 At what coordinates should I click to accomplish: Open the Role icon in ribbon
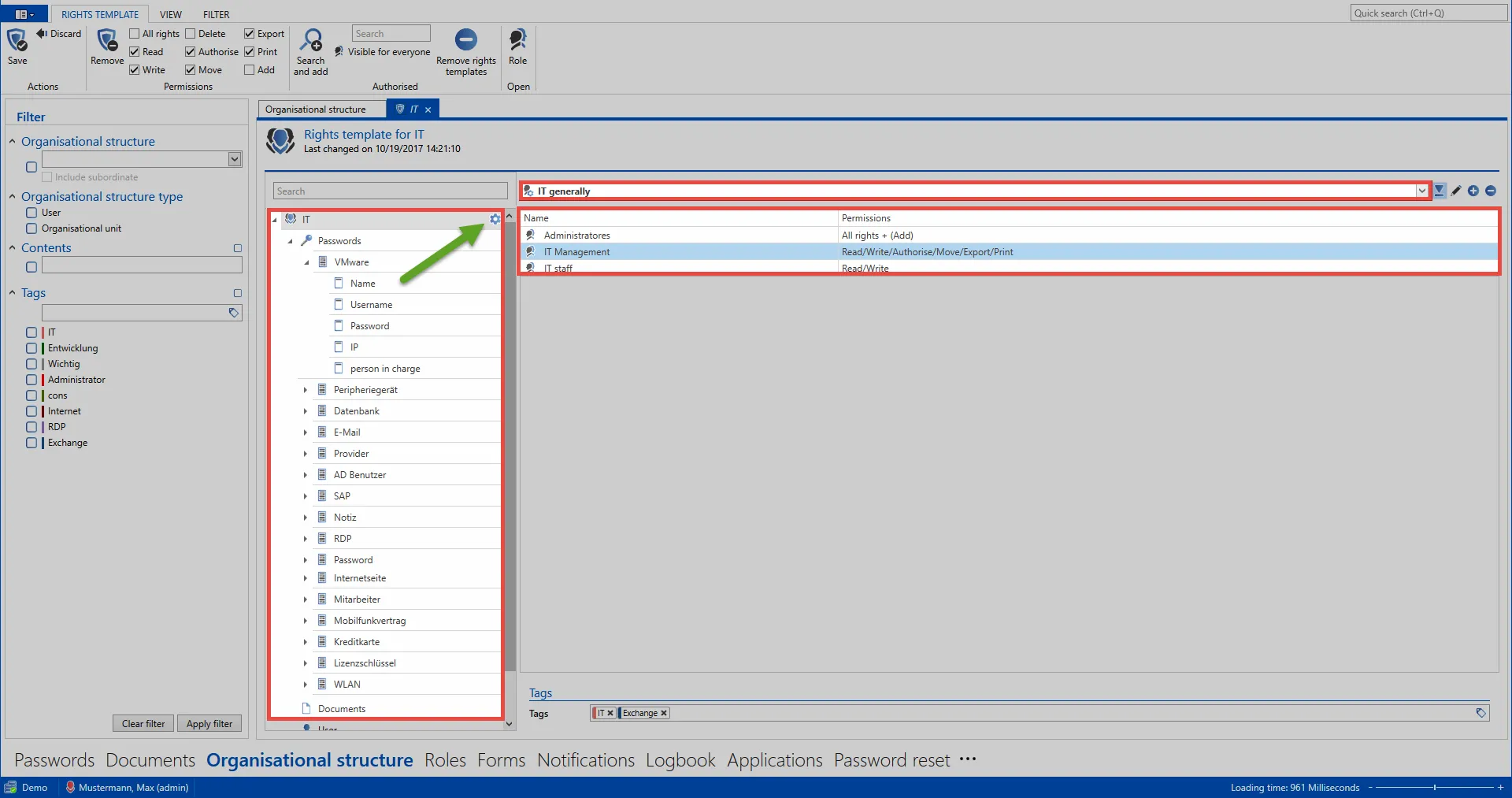pyautogui.click(x=517, y=41)
